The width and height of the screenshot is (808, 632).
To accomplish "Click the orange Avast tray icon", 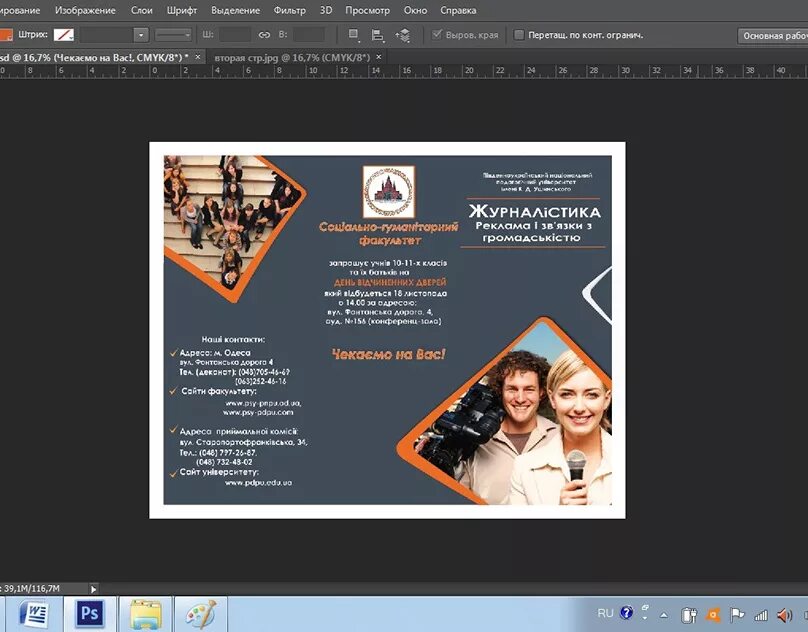I will (x=713, y=614).
